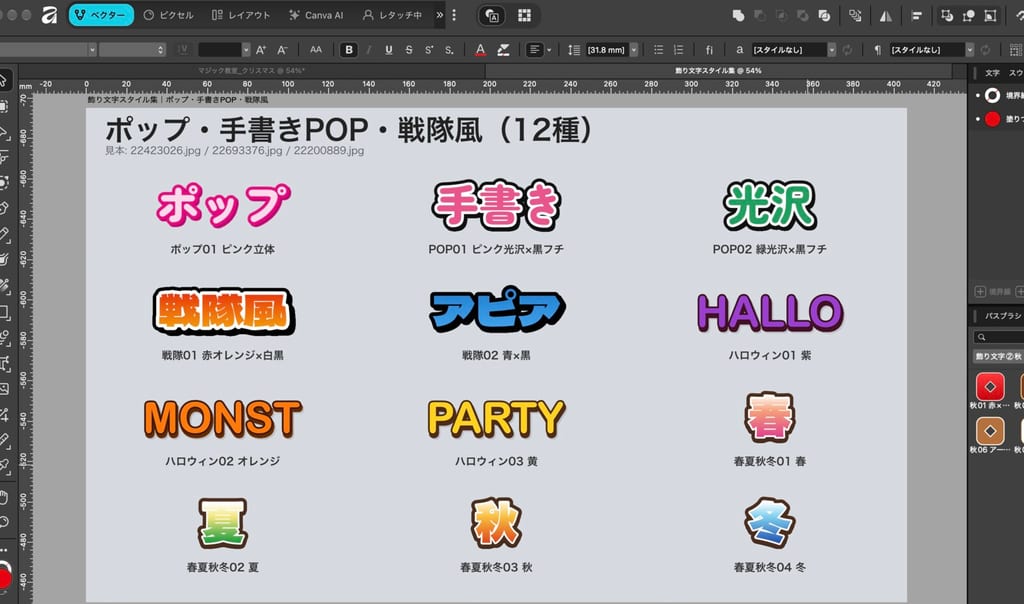Switch to the ベクター (Vector) studio
Viewport: 1024px width, 604px height.
coord(101,15)
